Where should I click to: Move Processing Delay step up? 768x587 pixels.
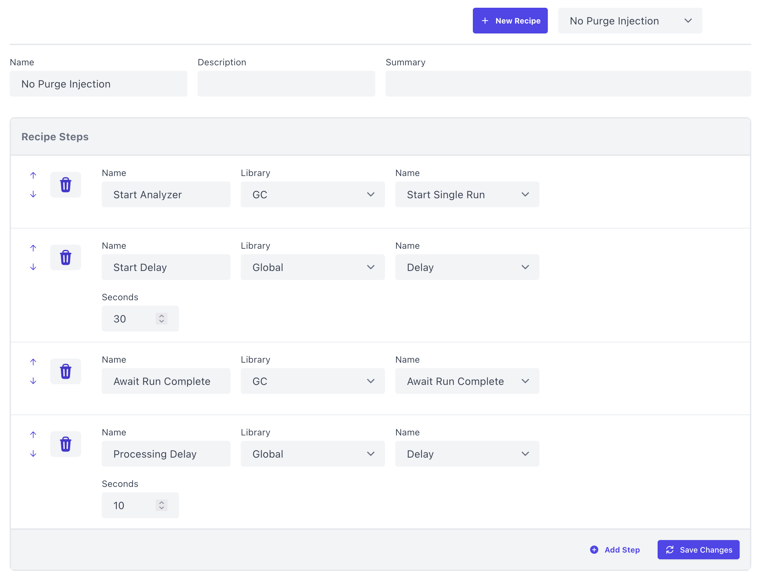tap(33, 435)
